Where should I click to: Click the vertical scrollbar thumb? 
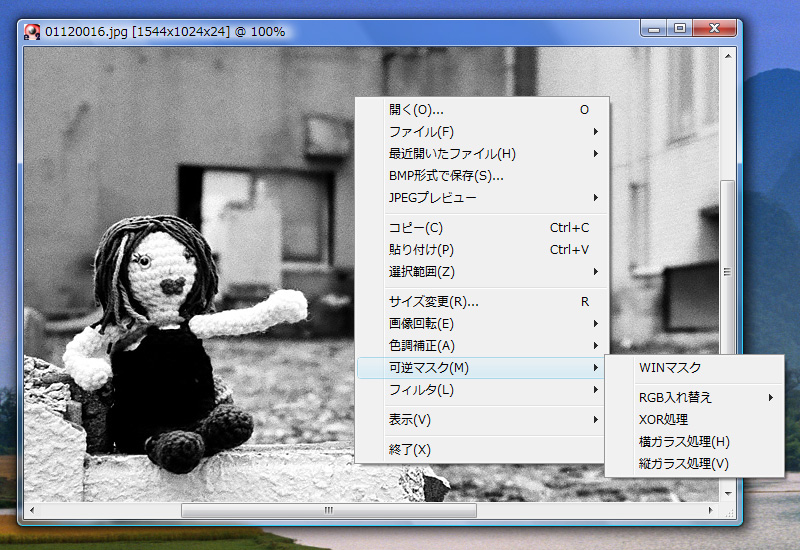[x=728, y=267]
